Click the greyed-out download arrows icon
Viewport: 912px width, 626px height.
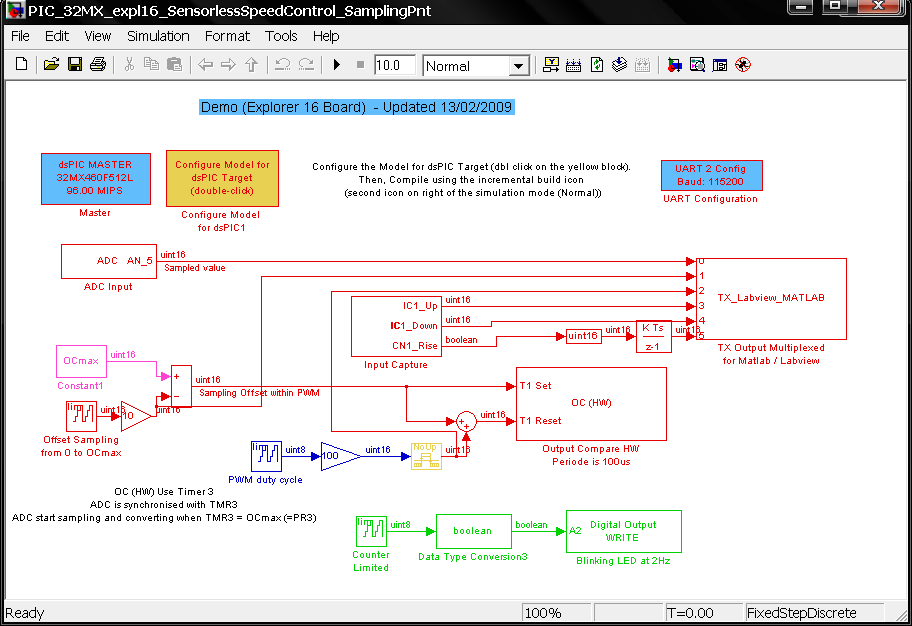pyautogui.click(x=643, y=65)
